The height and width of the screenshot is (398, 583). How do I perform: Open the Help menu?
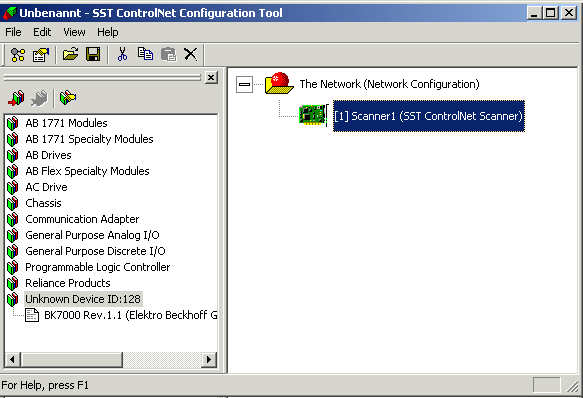[107, 32]
